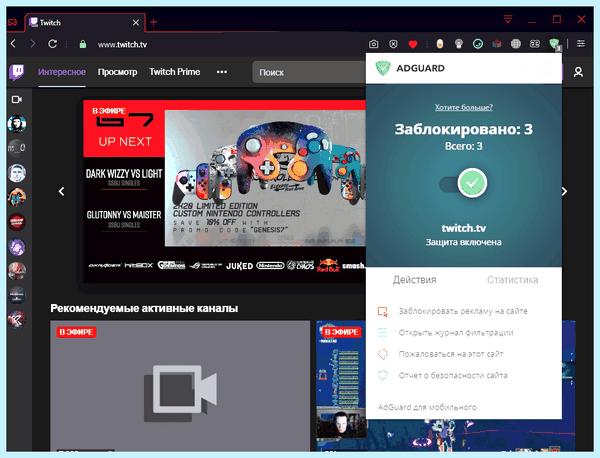Click the mouse-shaped extension icon
The width and height of the screenshot is (600, 458).
click(440, 44)
